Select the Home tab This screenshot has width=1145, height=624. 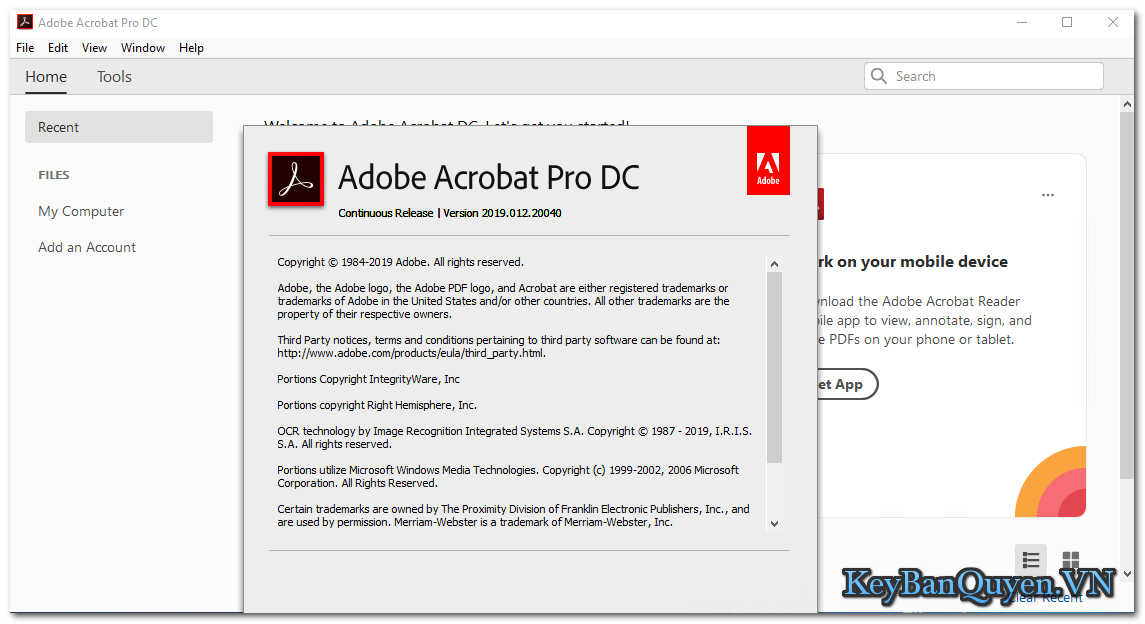(x=45, y=76)
